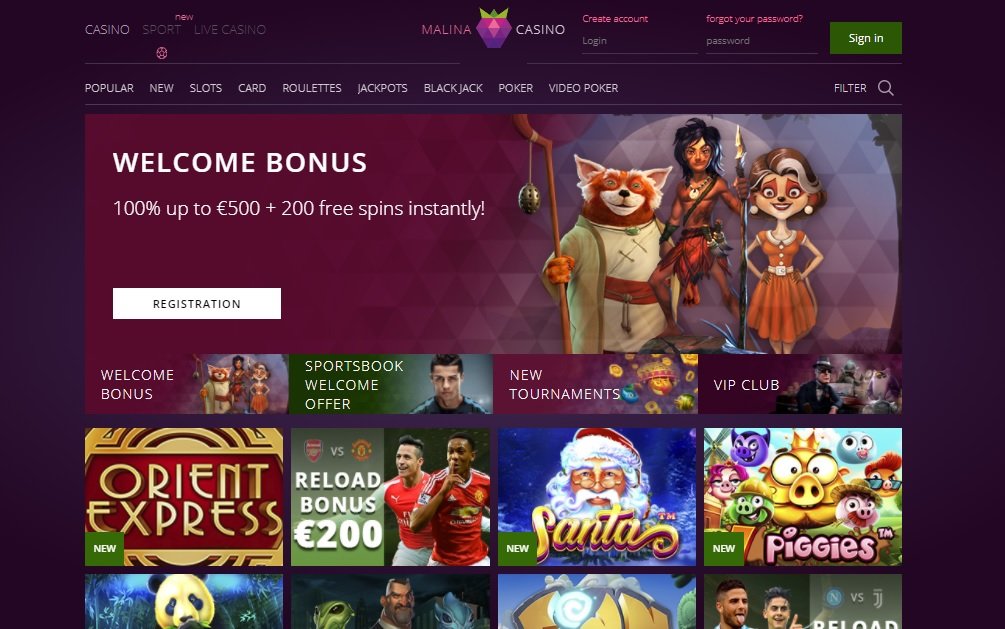Screen dimensions: 1005x629
Task: Open the Reload Bonus €200 promotion tile
Action: click(x=390, y=497)
